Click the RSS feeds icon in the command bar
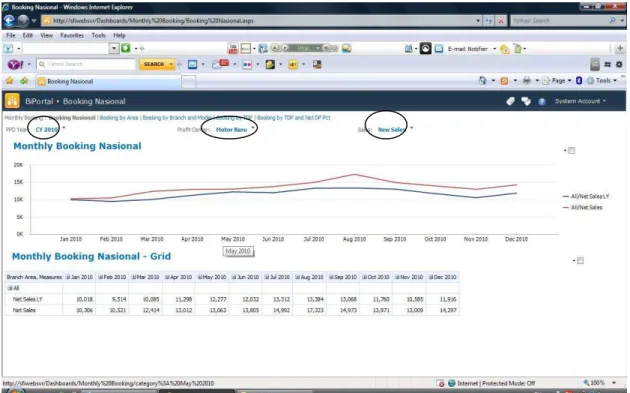The height and width of the screenshot is (393, 630). pos(504,81)
